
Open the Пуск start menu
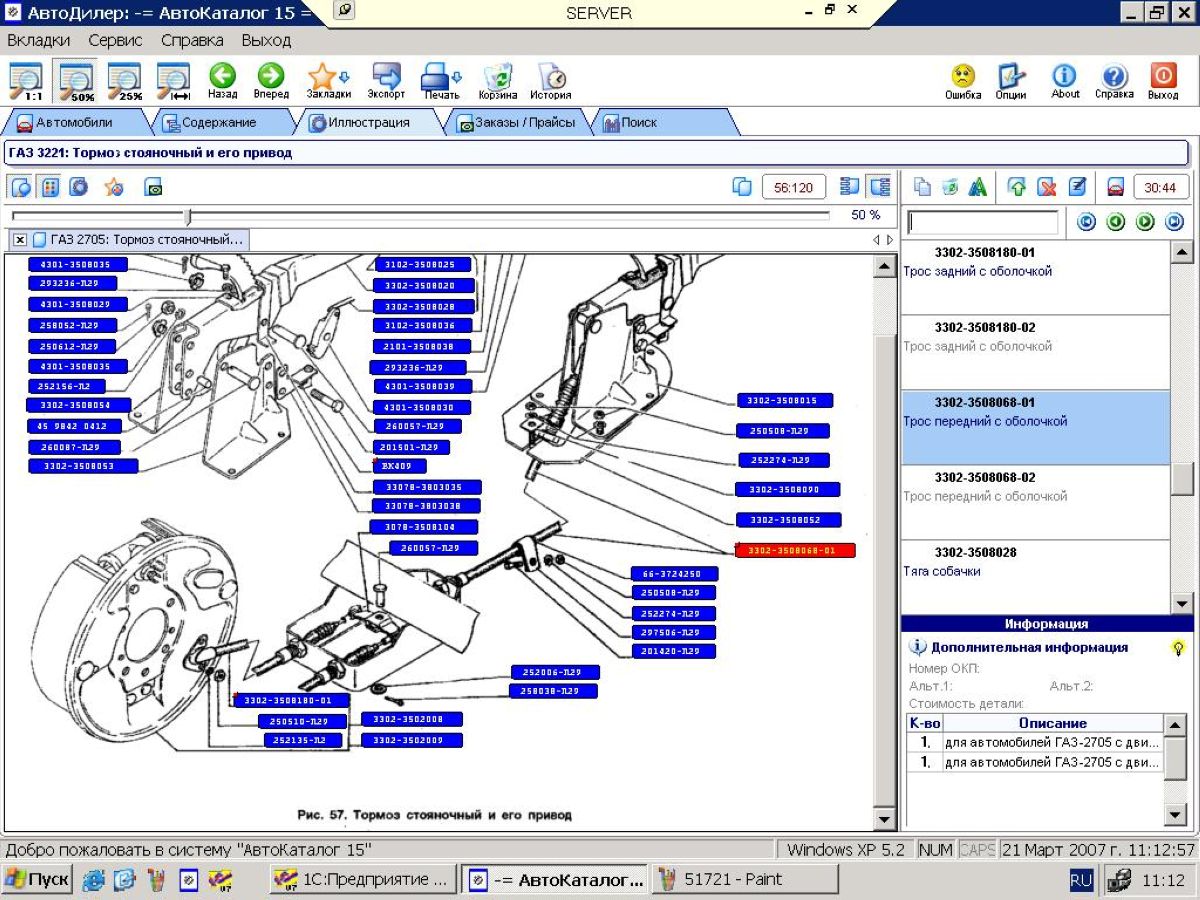point(37,880)
